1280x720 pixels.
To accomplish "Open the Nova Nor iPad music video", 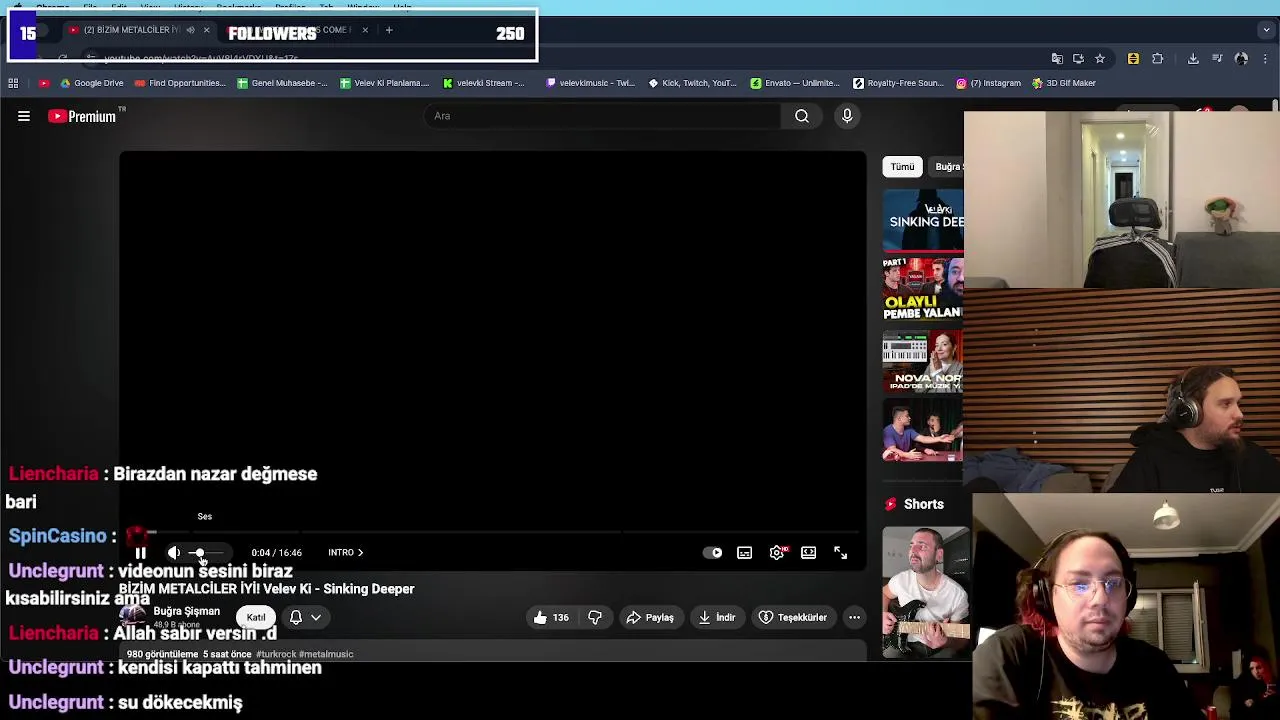I will pyautogui.click(x=923, y=361).
